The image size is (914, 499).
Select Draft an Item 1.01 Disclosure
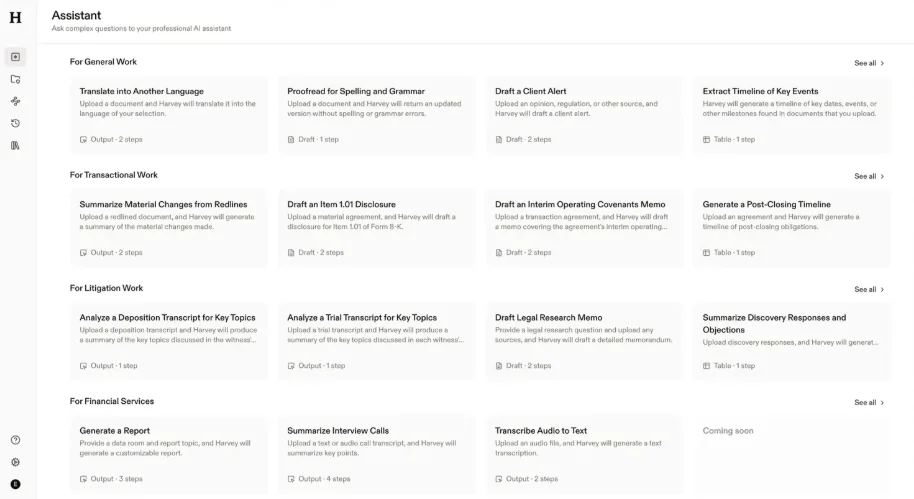(377, 229)
